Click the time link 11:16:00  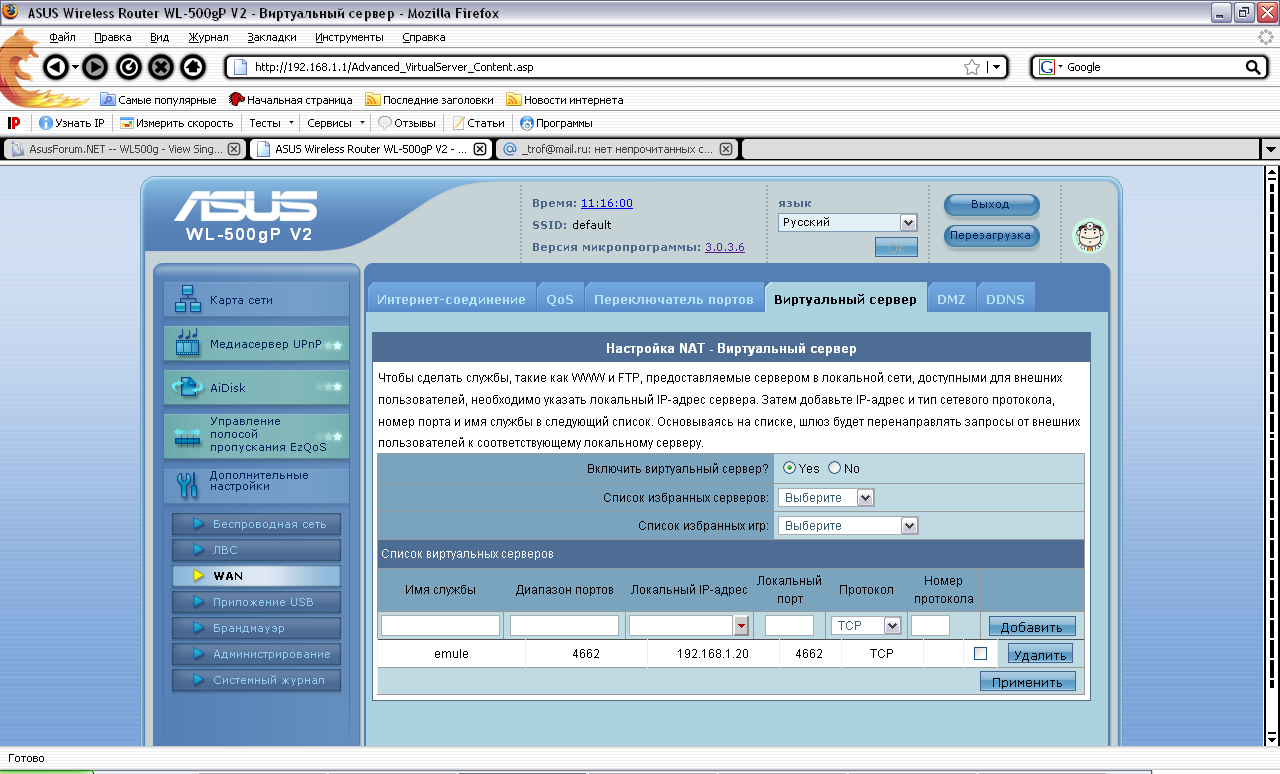tap(607, 203)
